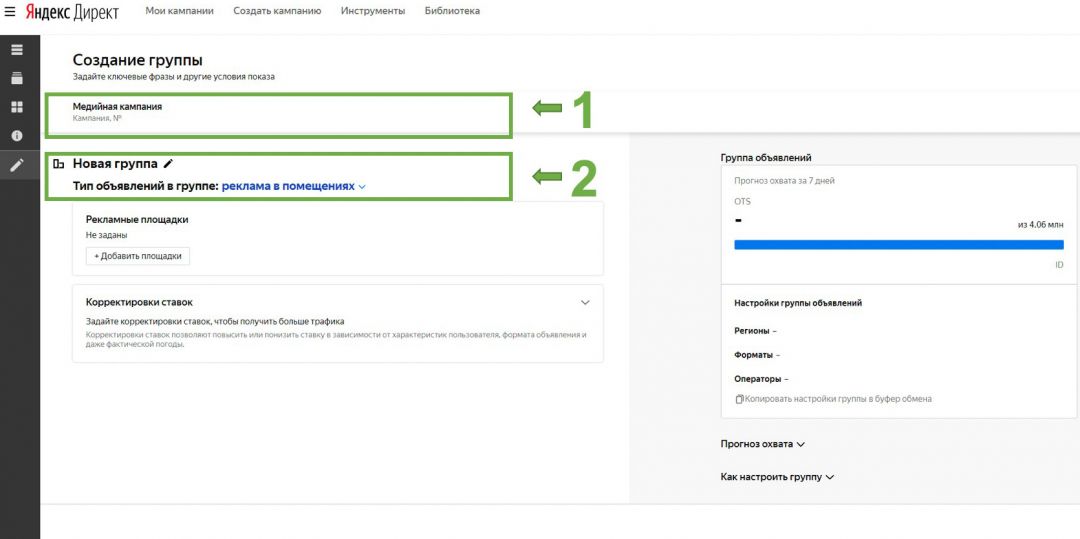Select the pencil edit sidebar icon
The height and width of the screenshot is (539, 1080).
(x=17, y=165)
